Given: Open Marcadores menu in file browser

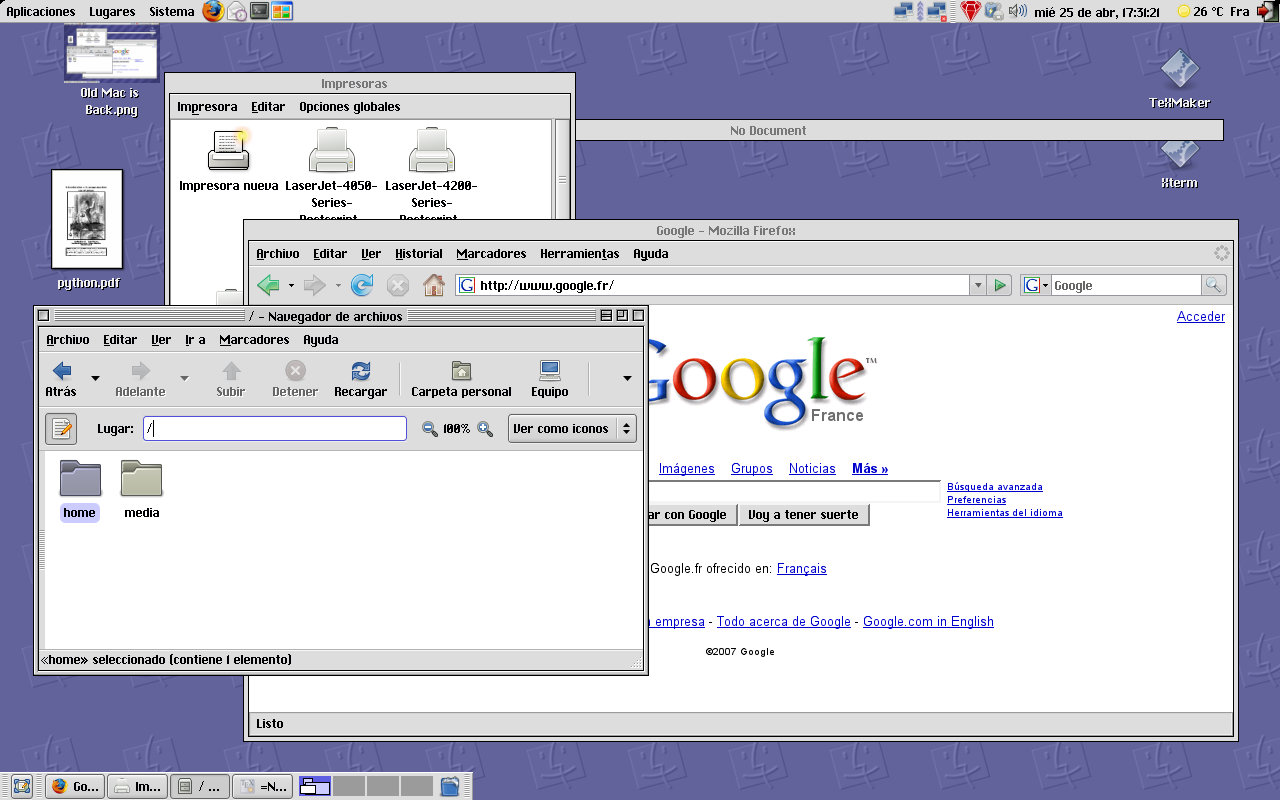Looking at the screenshot, I should pos(254,340).
